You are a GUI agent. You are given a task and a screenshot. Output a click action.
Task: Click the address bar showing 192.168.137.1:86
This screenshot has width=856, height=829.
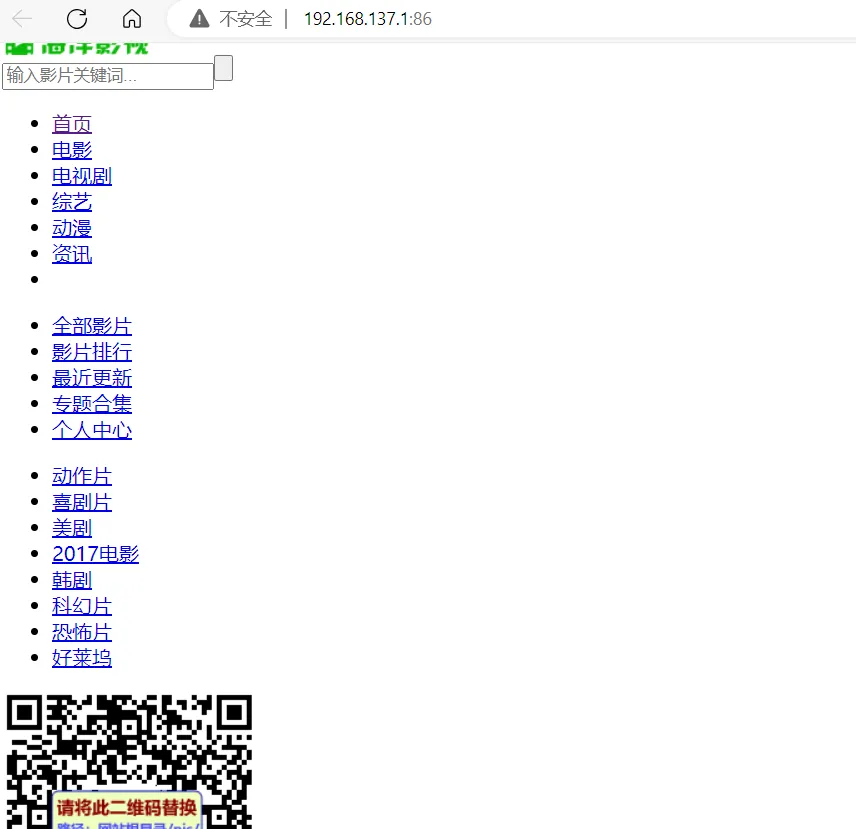367,19
